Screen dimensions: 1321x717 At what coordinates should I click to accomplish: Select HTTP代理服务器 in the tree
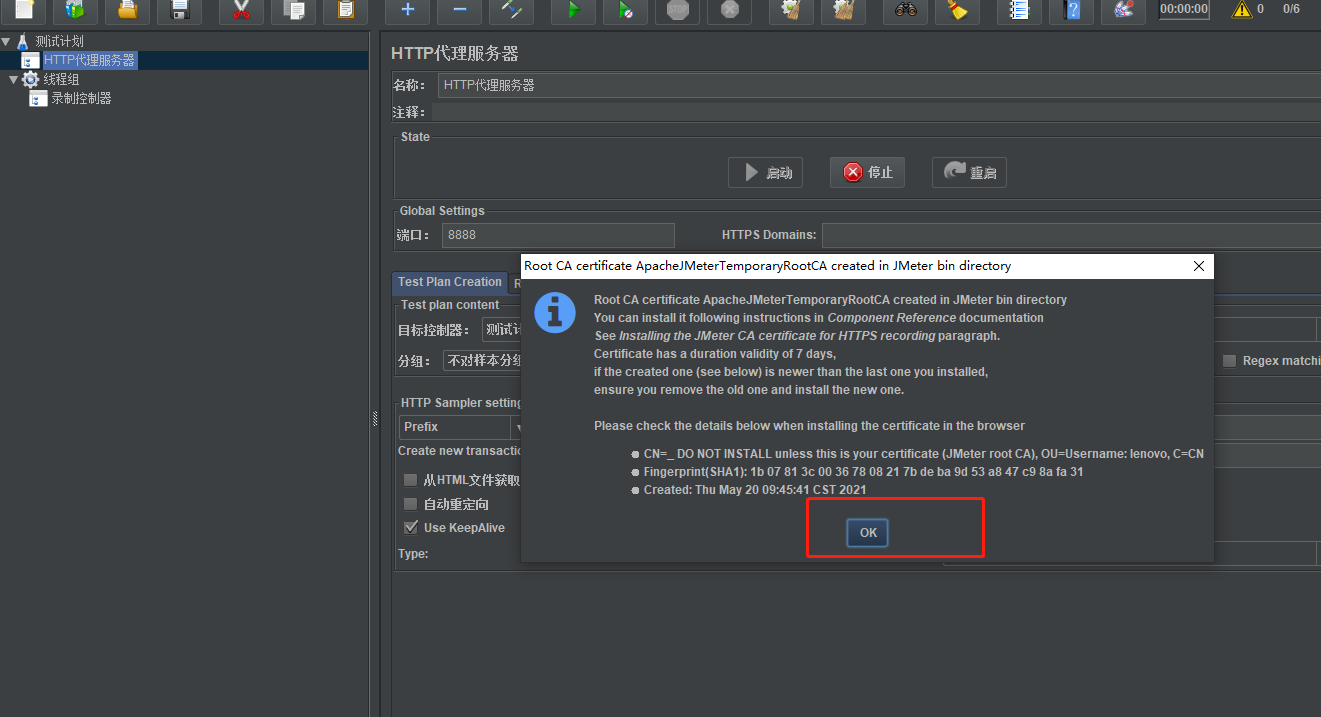pos(89,60)
